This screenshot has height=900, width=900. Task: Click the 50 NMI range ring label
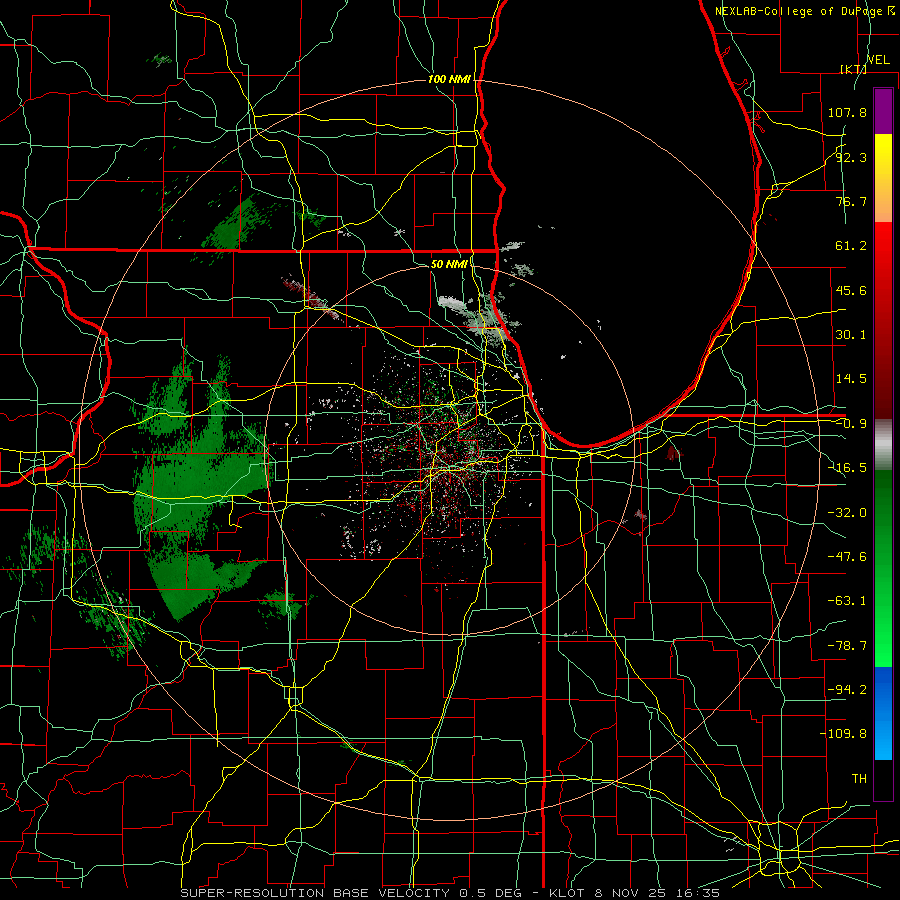449,264
